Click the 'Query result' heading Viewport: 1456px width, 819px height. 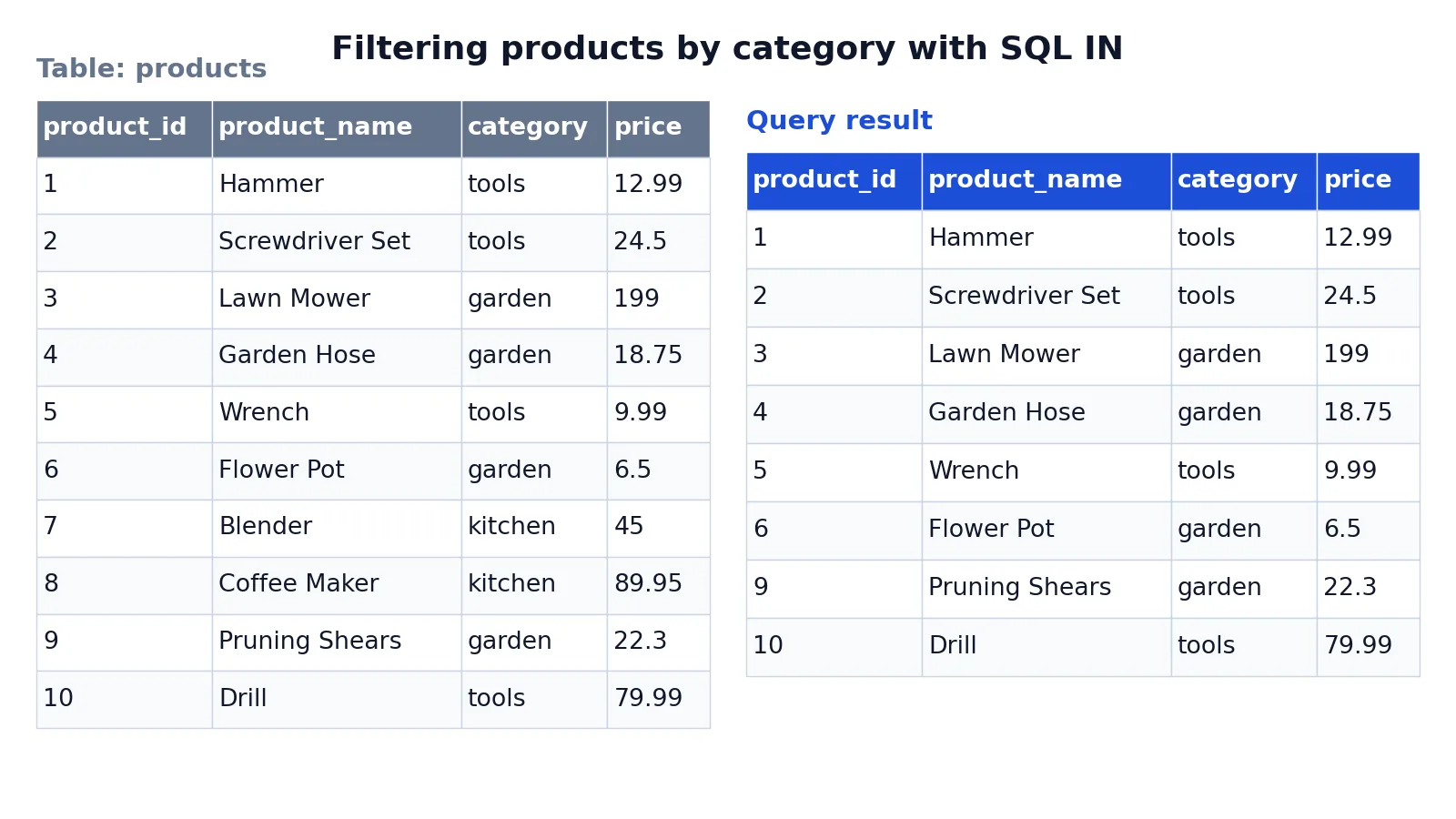839,121
